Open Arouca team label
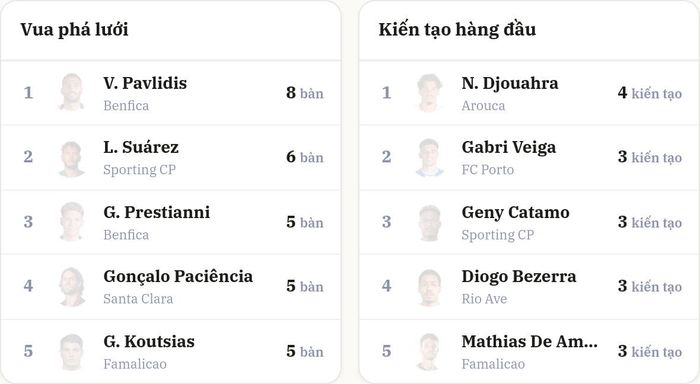700x384 pixels. pyautogui.click(x=483, y=106)
